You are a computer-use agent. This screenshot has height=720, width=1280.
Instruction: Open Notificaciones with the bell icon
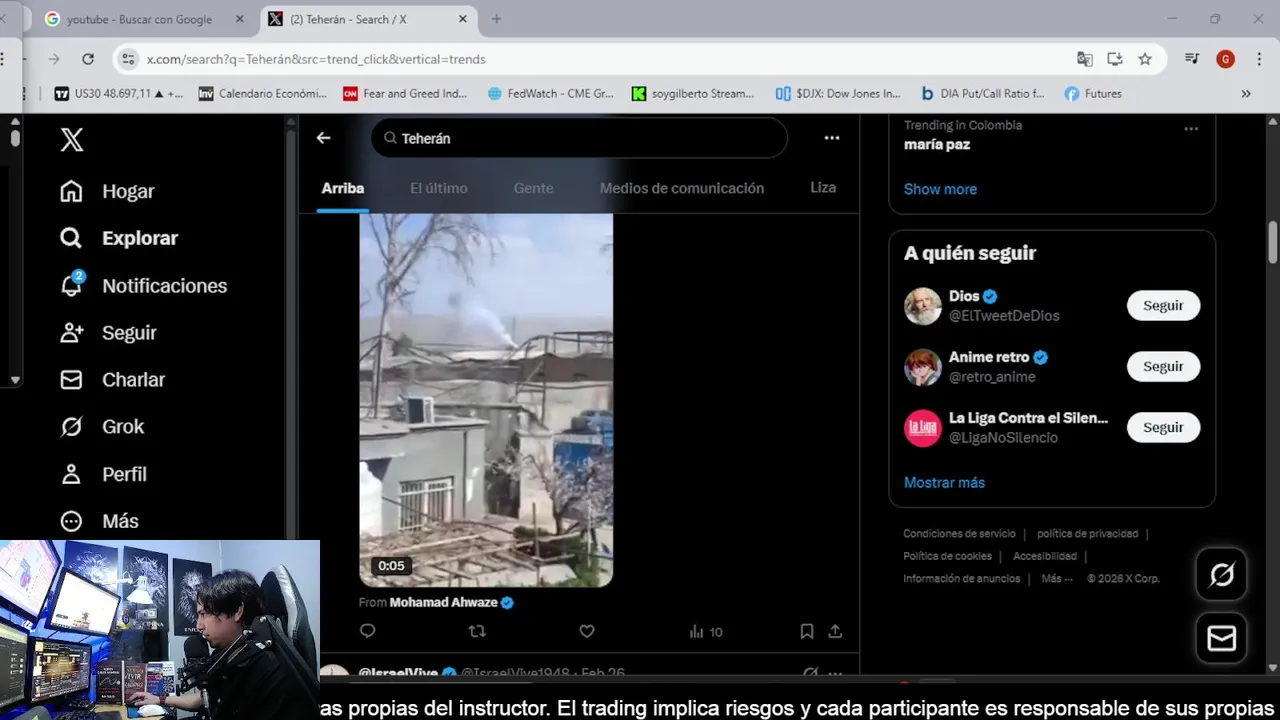tap(143, 286)
